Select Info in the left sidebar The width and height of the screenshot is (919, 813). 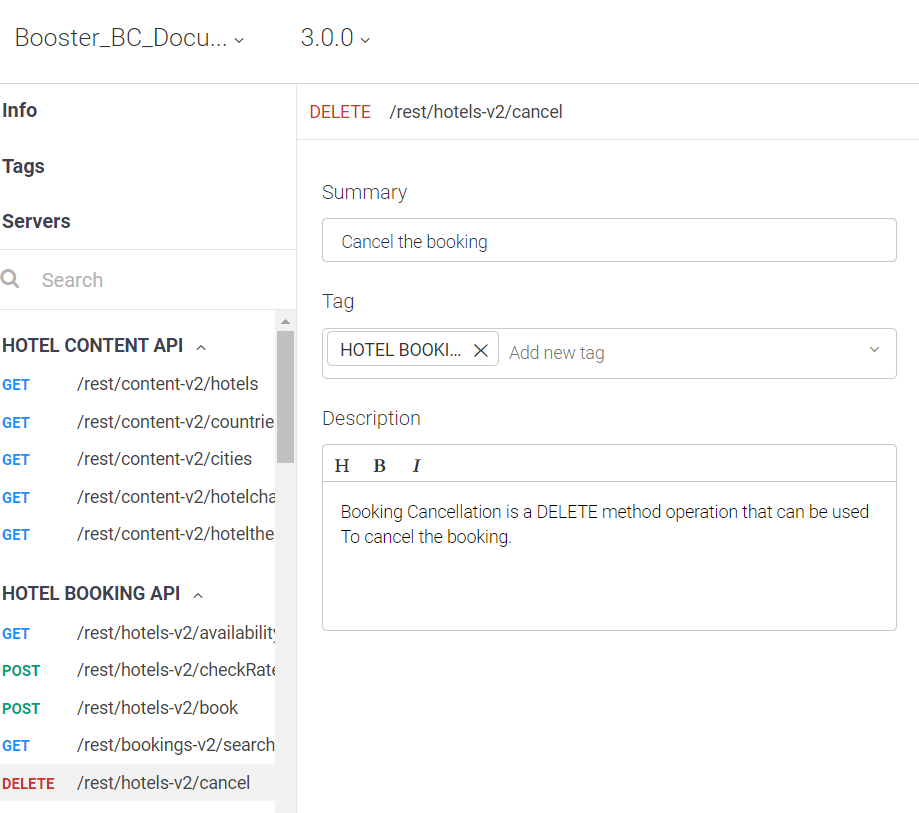[19, 110]
